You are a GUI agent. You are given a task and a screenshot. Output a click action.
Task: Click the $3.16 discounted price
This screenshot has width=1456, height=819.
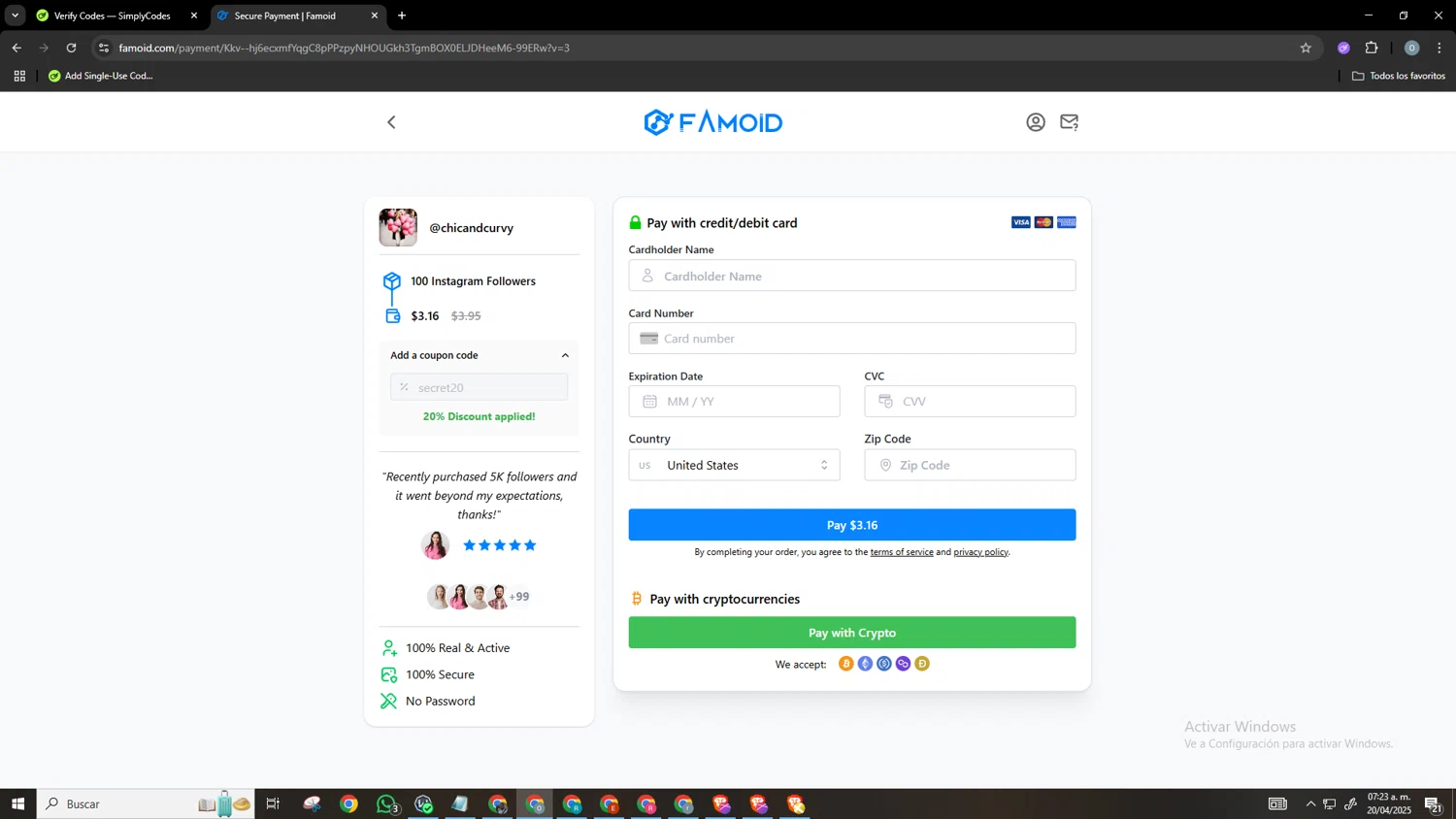pyautogui.click(x=425, y=316)
